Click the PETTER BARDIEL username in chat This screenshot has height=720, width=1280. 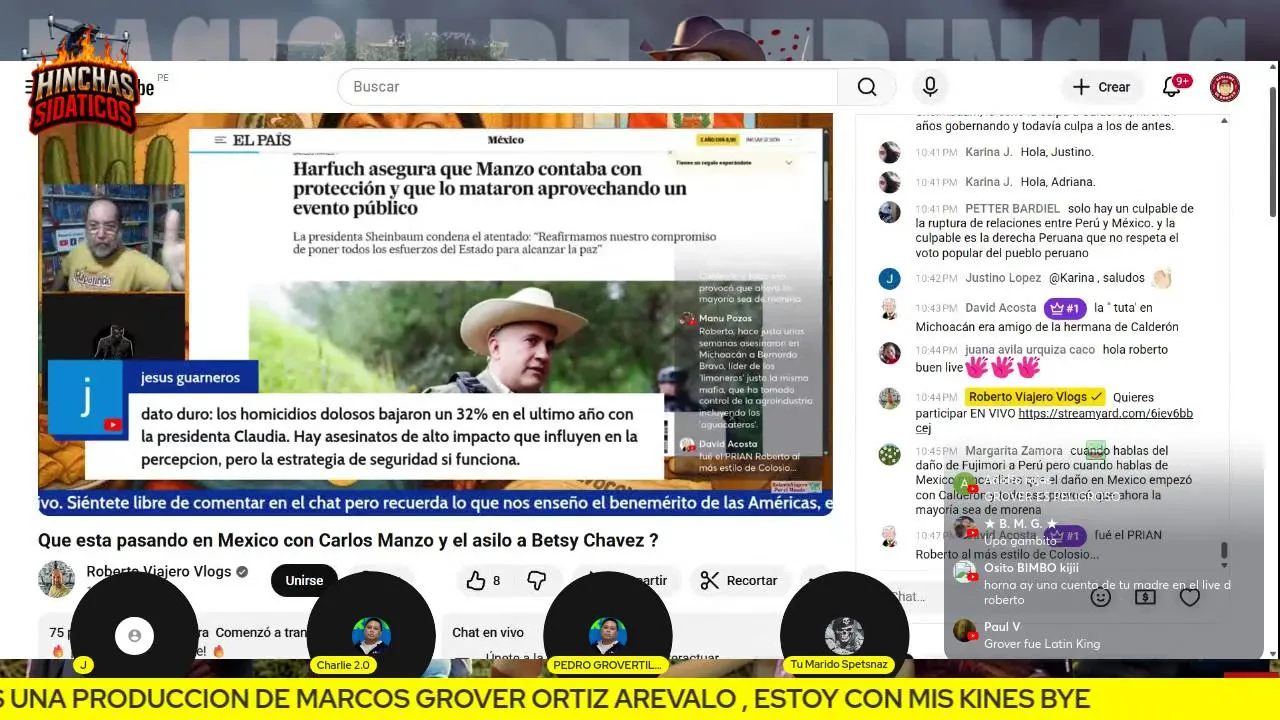point(1012,208)
